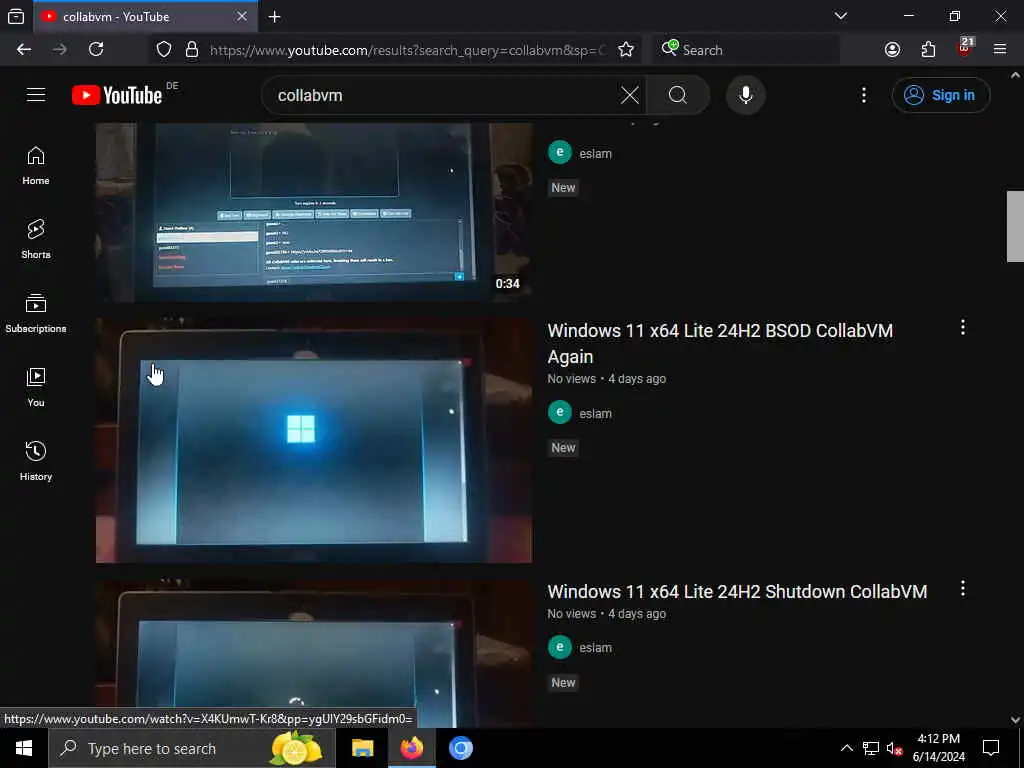Open Shutdown CollabVM video title
This screenshot has width=1024, height=768.
(x=737, y=592)
